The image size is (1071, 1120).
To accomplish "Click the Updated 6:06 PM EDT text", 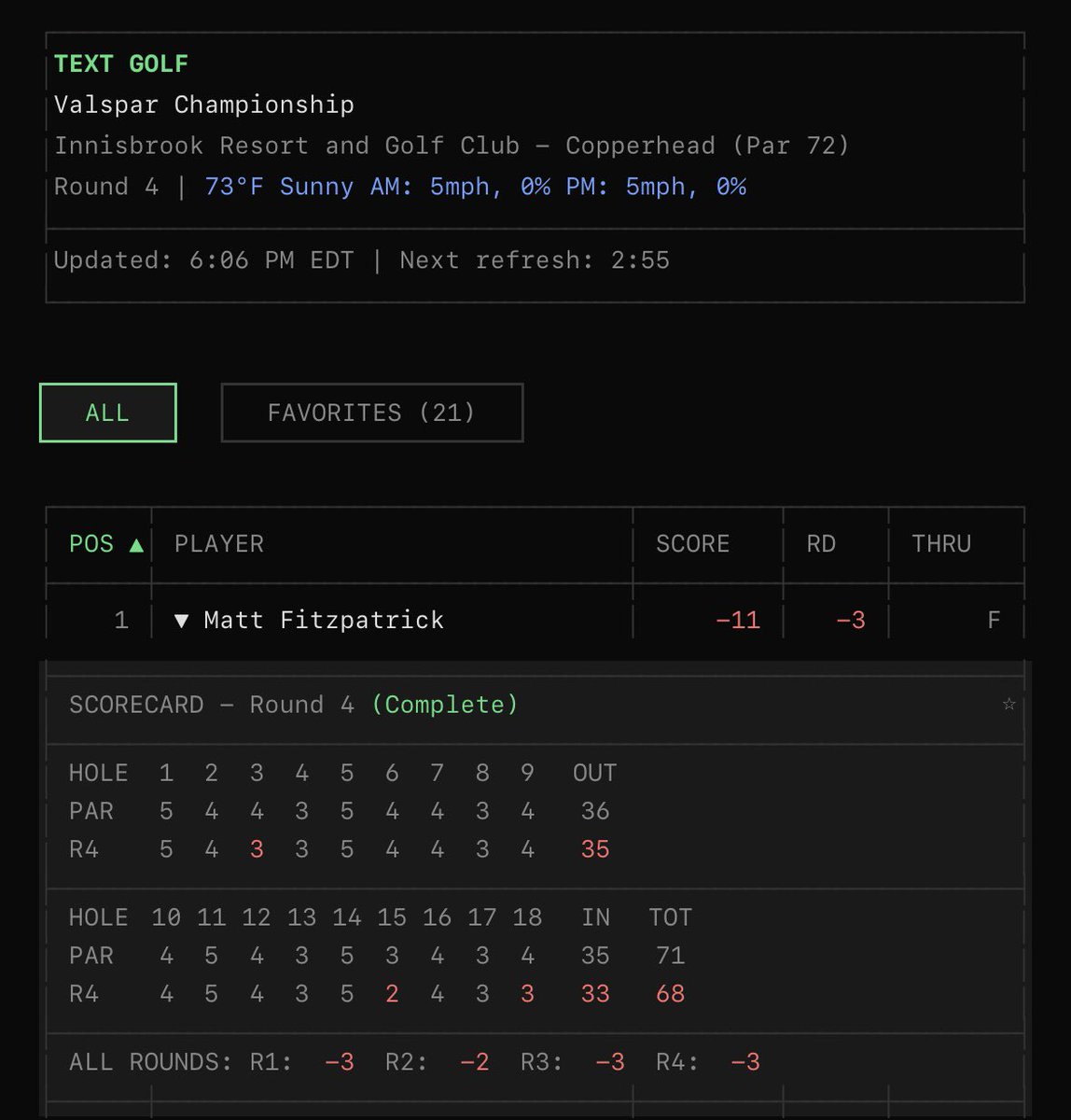I will [204, 260].
